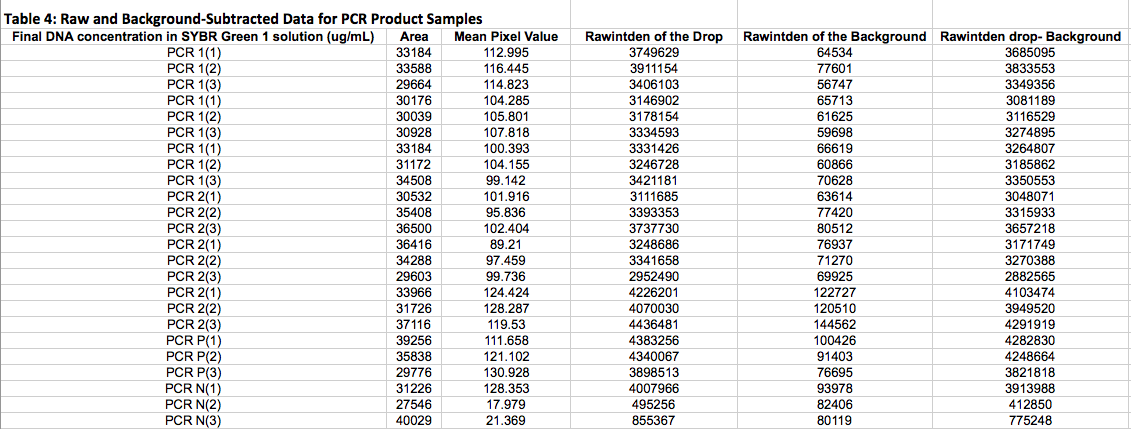Click the Rawintden of the Drop header
This screenshot has width=1131, height=429.
pos(654,37)
